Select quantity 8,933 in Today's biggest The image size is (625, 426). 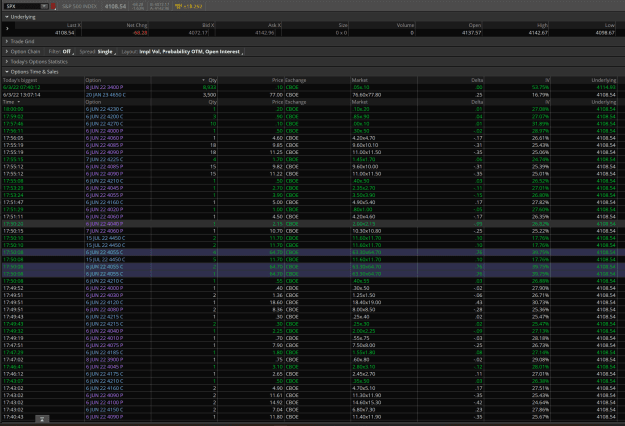pyautogui.click(x=209, y=87)
